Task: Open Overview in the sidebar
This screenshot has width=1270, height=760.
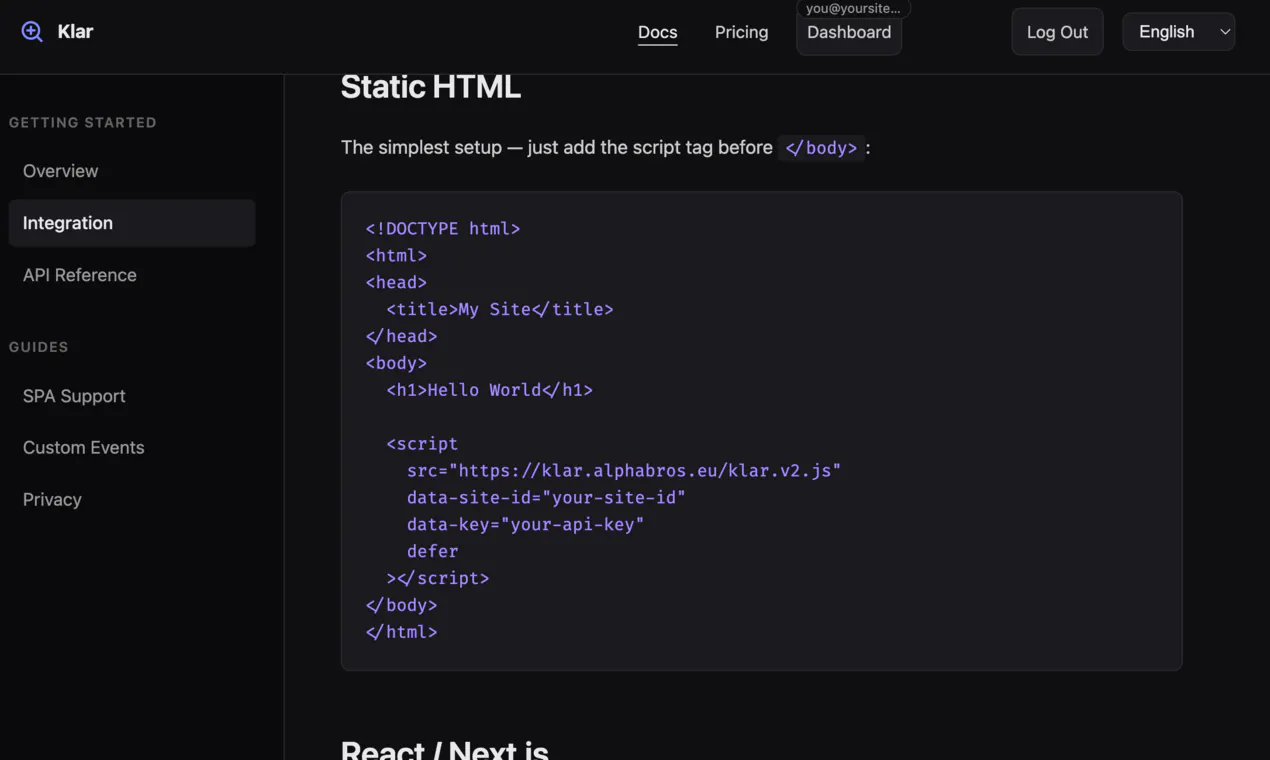Action: click(x=132, y=171)
